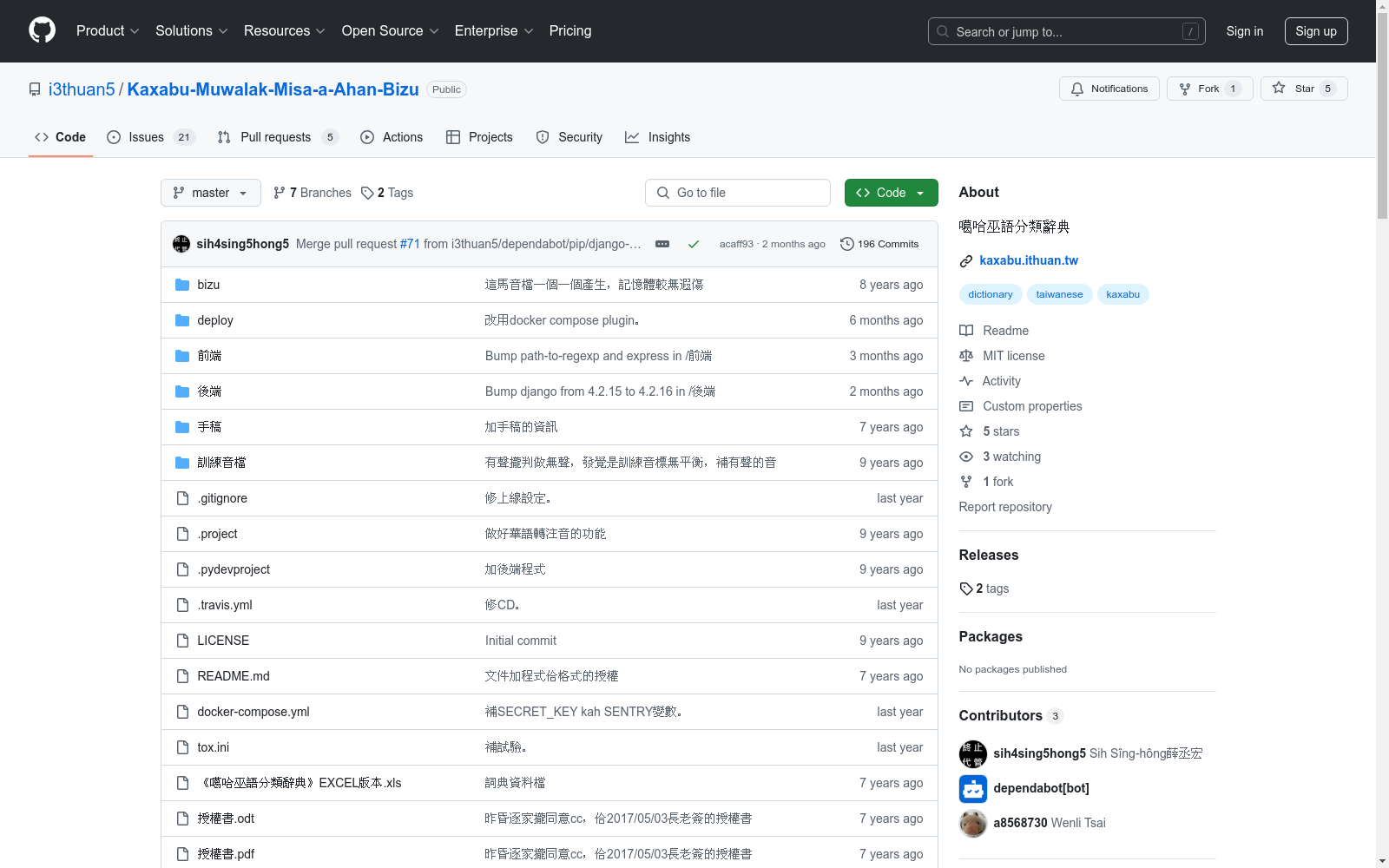Focus the Search or jump to field
Viewport: 1389px width, 868px height.
(x=1067, y=31)
